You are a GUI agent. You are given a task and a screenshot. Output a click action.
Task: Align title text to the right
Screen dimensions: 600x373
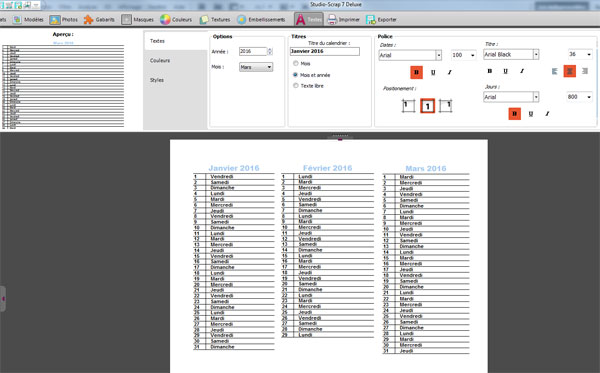point(585,71)
